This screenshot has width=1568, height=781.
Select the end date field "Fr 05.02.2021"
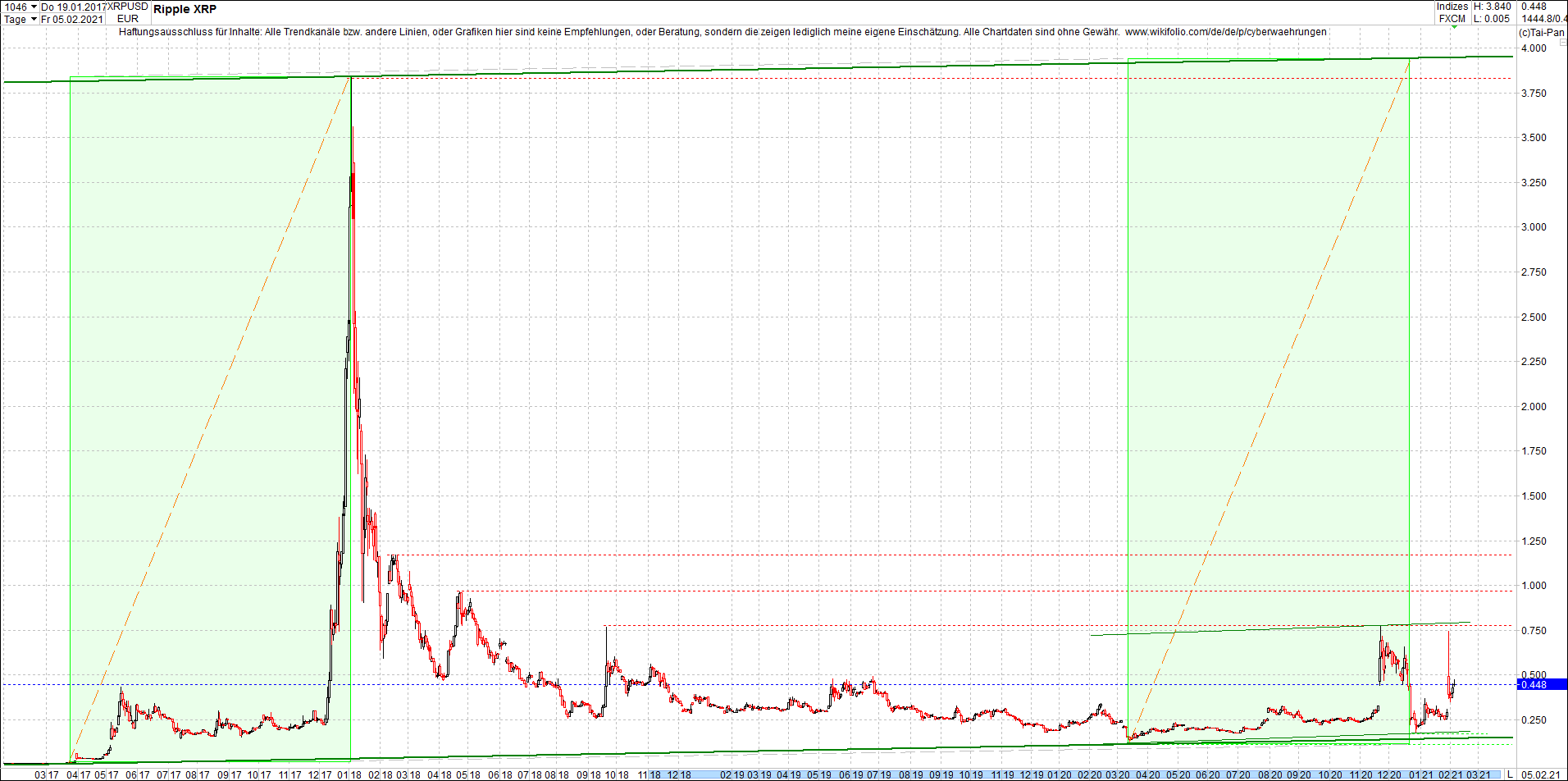click(x=72, y=19)
